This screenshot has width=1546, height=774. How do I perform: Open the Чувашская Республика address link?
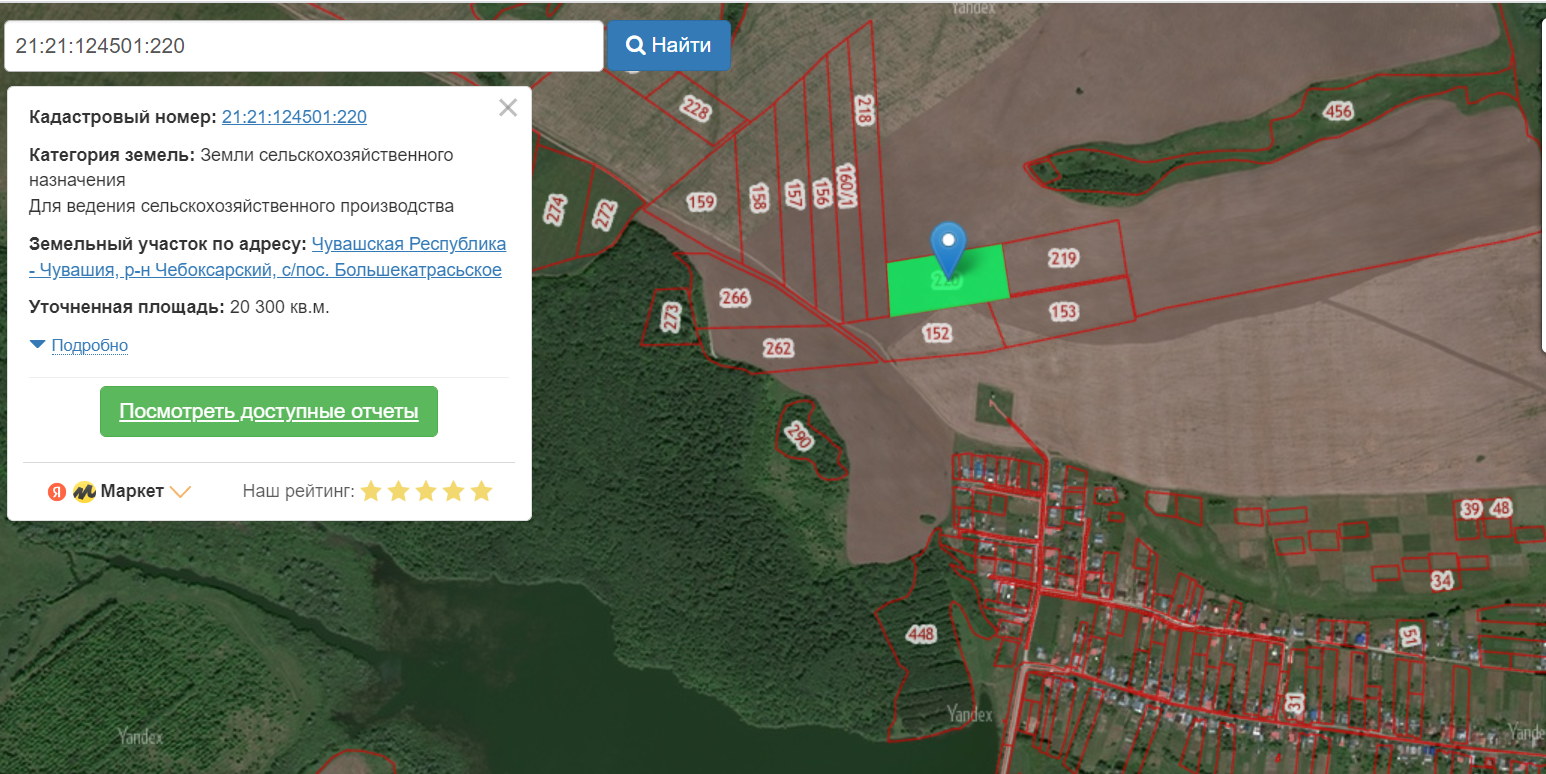[x=268, y=257]
